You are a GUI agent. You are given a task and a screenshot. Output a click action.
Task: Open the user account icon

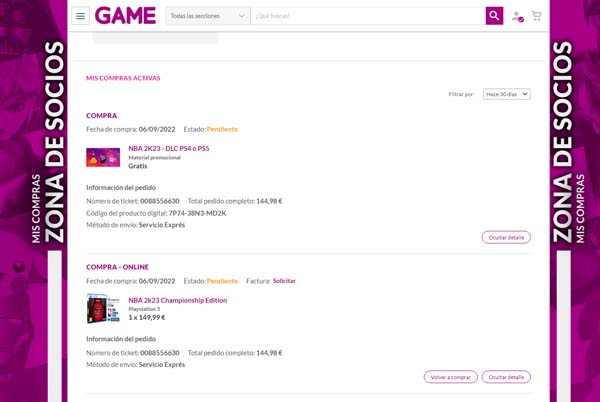click(517, 16)
